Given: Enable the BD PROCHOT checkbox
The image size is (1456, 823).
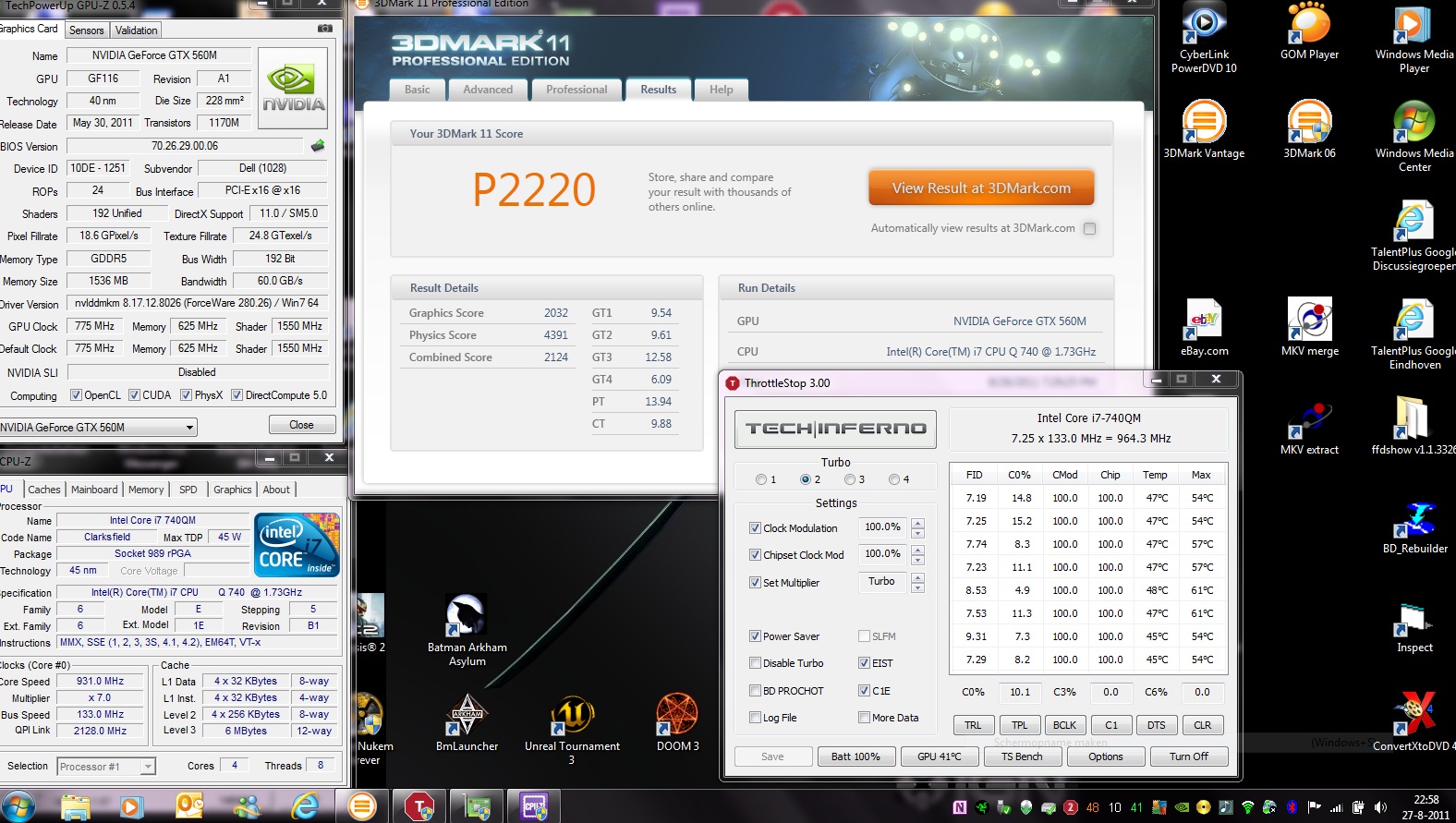Looking at the screenshot, I should tap(755, 691).
